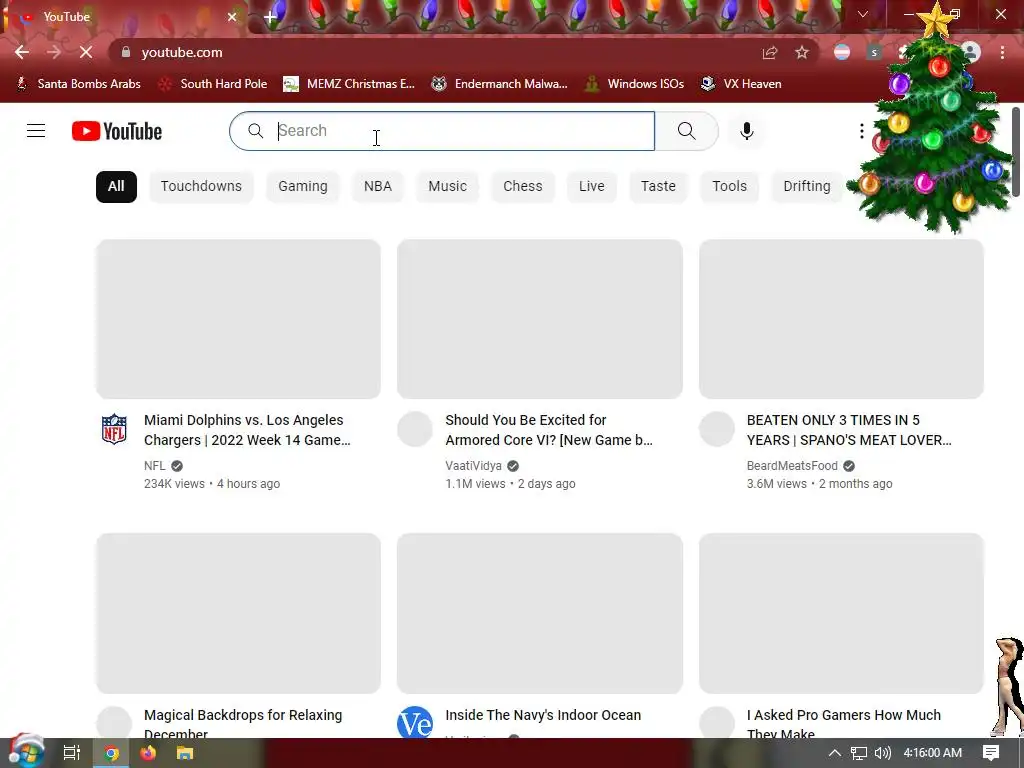Click the striped extension icon in toolbar

point(842,52)
